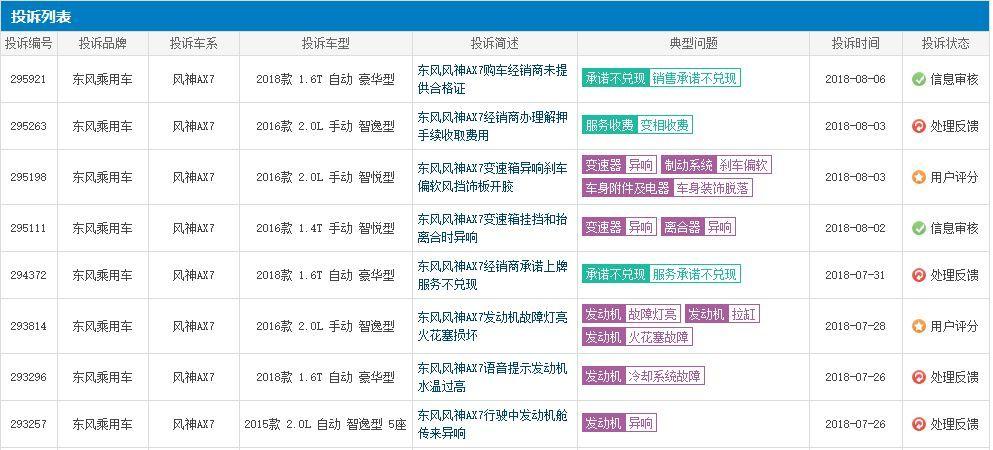
Task: Click complaint number 293296
Action: (28, 377)
